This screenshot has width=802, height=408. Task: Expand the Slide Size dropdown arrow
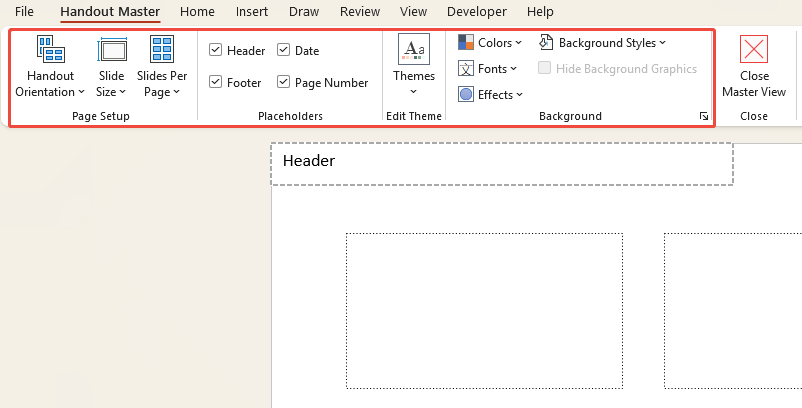tap(122, 93)
